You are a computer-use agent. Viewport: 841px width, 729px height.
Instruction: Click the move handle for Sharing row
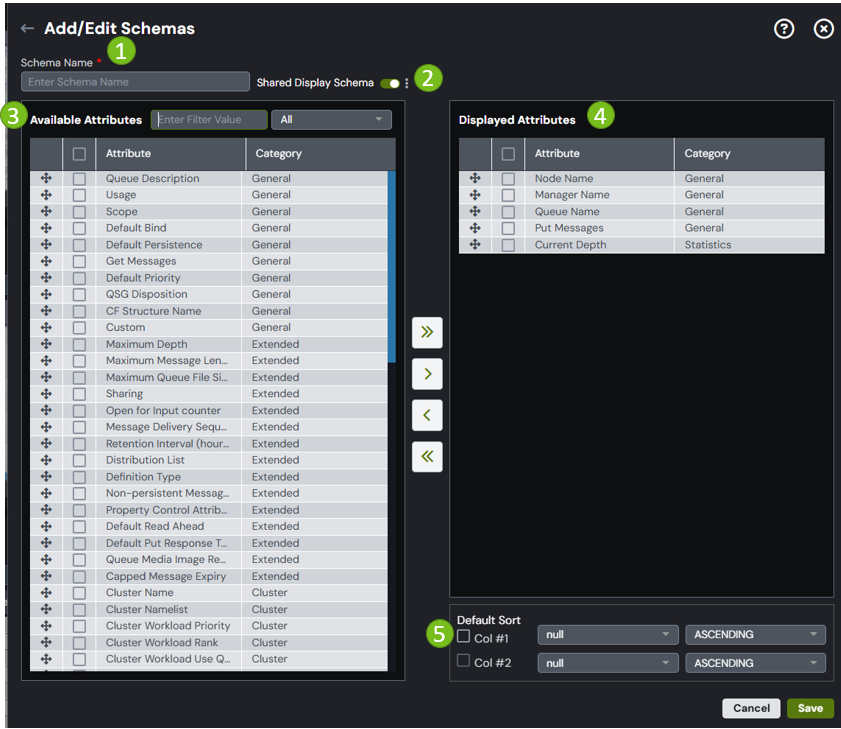tap(46, 394)
